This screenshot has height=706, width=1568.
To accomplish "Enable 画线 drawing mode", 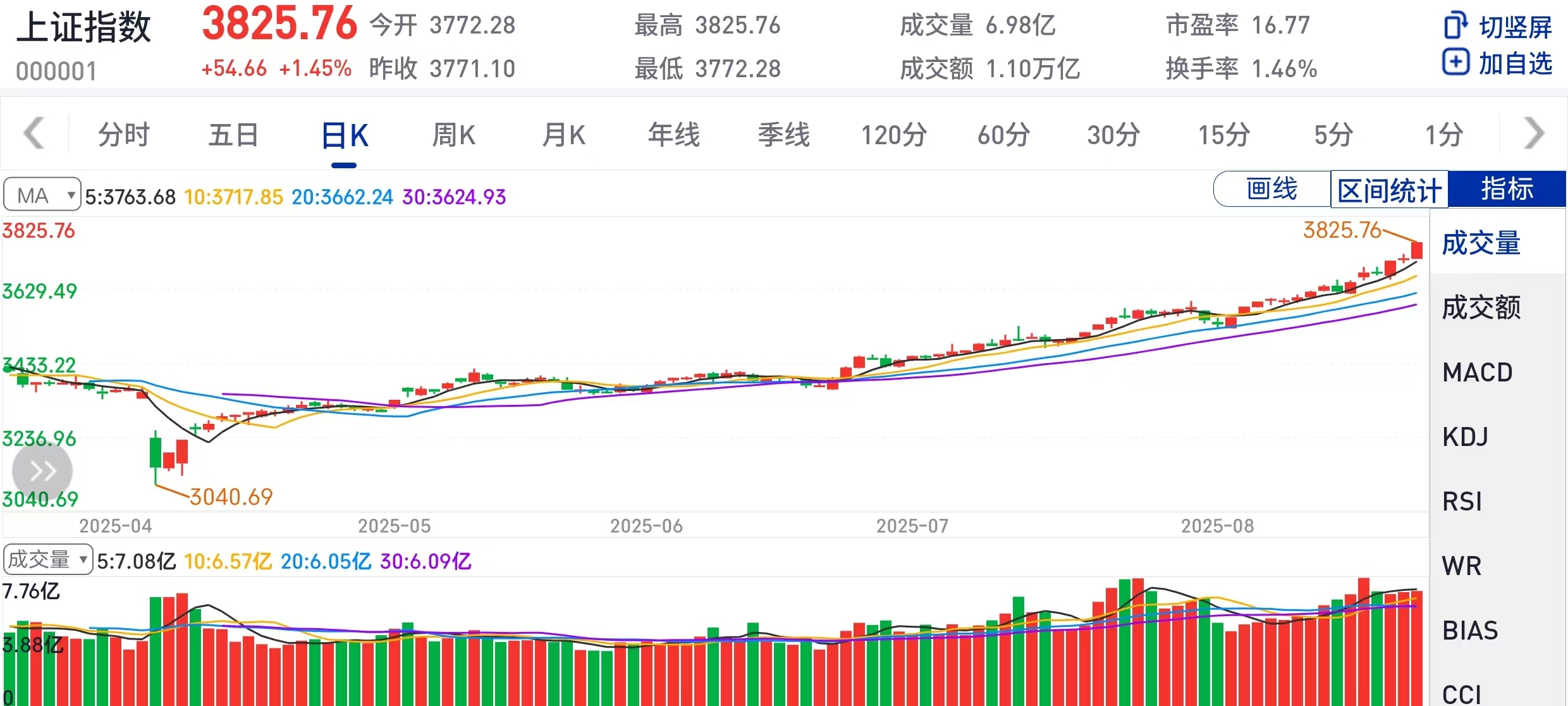I will tap(1272, 189).
